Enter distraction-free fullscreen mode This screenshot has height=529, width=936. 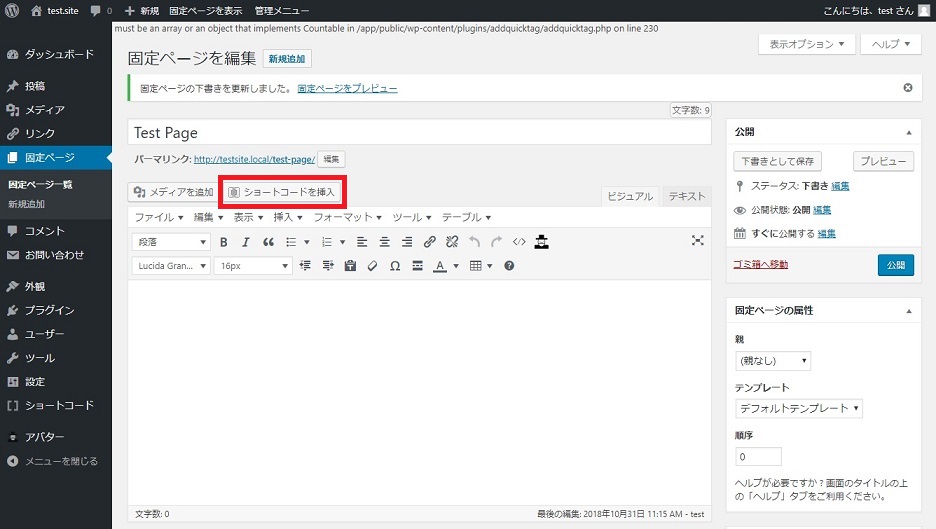tap(697, 241)
